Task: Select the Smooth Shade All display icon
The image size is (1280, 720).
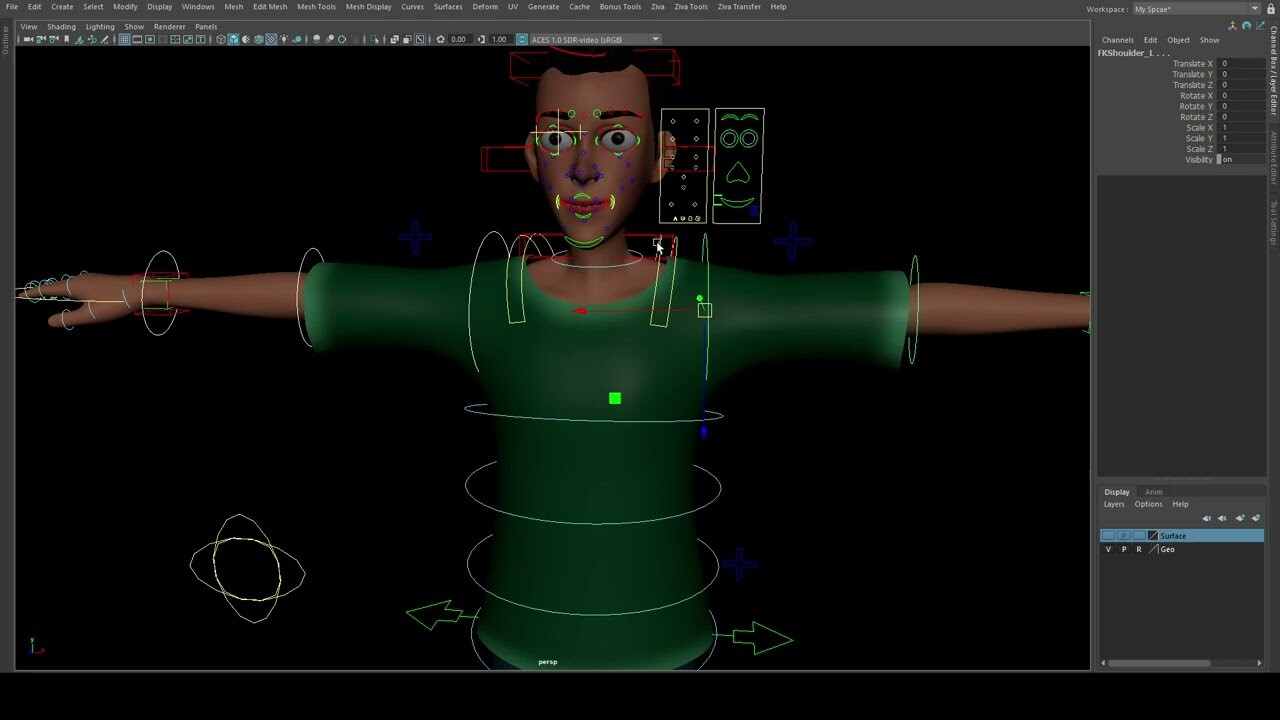Action: 246,39
